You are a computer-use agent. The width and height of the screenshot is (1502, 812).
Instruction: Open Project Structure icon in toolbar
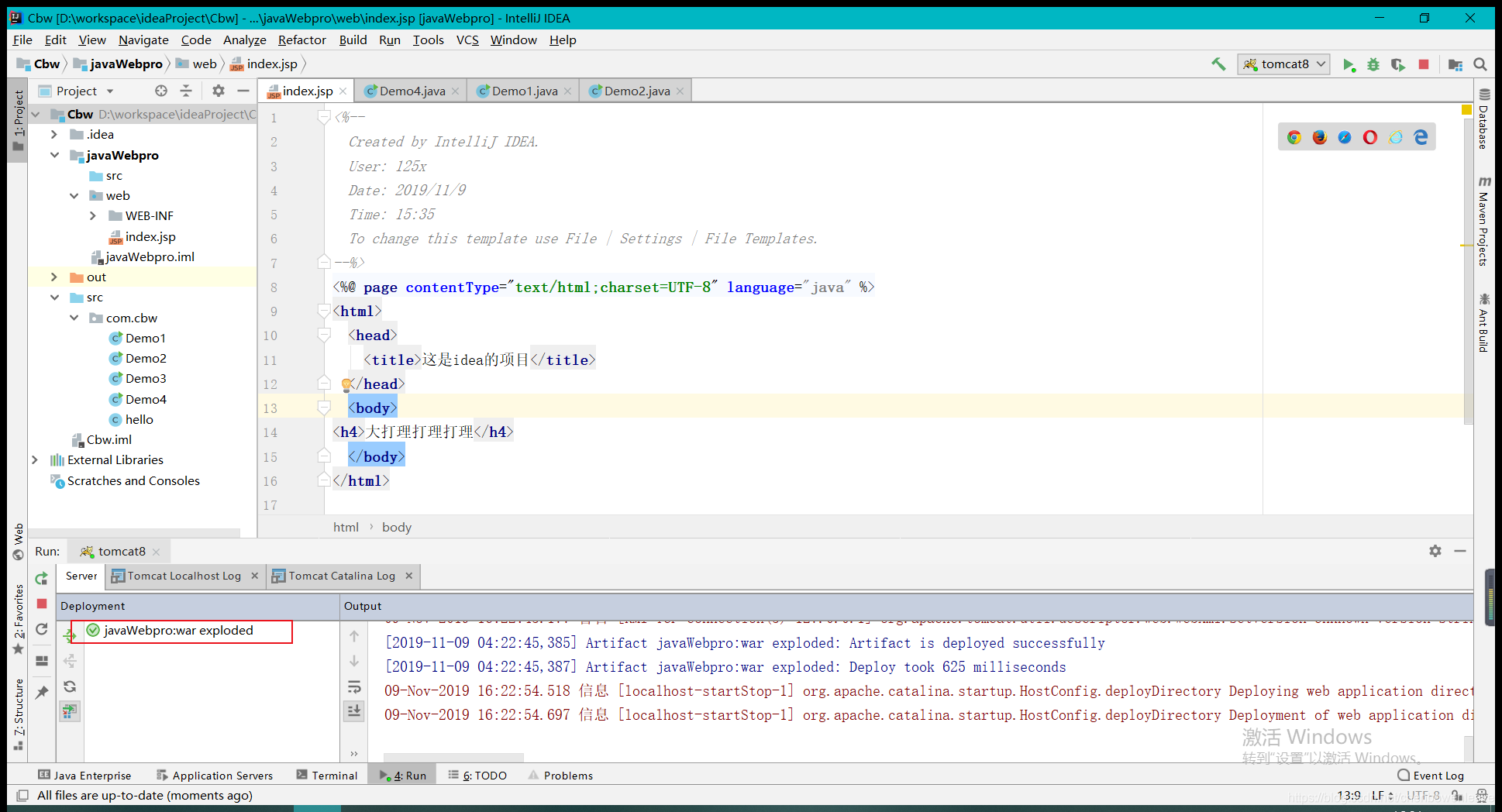click(1455, 64)
